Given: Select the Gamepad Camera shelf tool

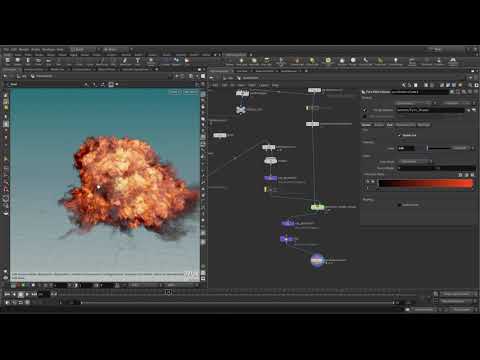Looking at the screenshot, I should point(453,61).
